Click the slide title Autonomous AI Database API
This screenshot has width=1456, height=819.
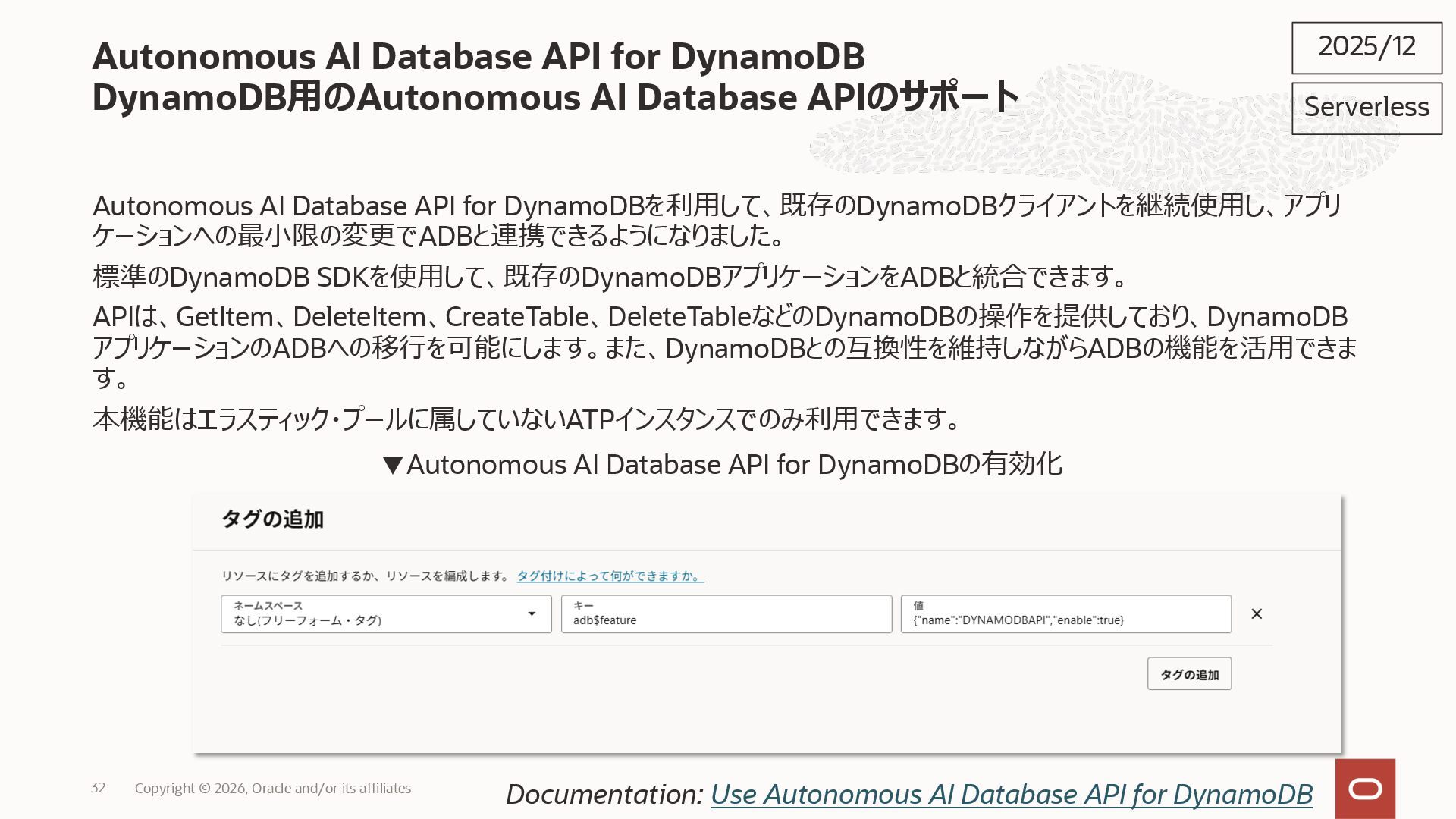pyautogui.click(x=478, y=56)
